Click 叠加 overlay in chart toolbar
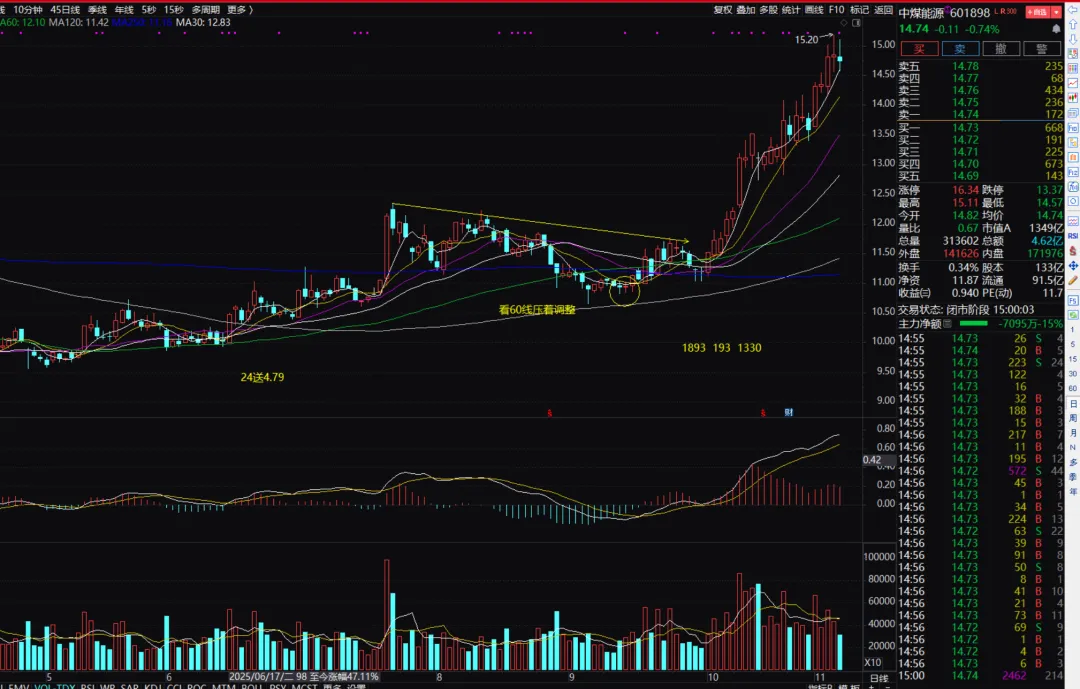Image resolution: width=1080 pixels, height=689 pixels. 745,10
